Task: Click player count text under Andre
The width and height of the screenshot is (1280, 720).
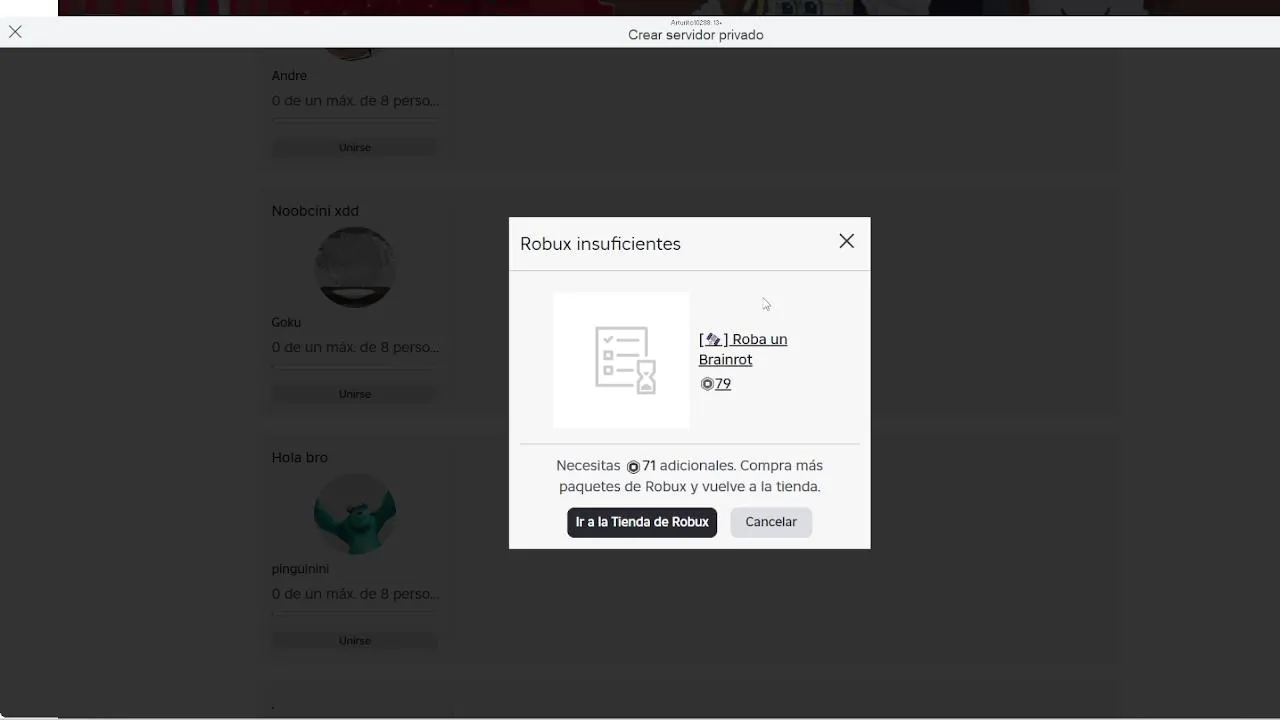Action: pos(355,101)
